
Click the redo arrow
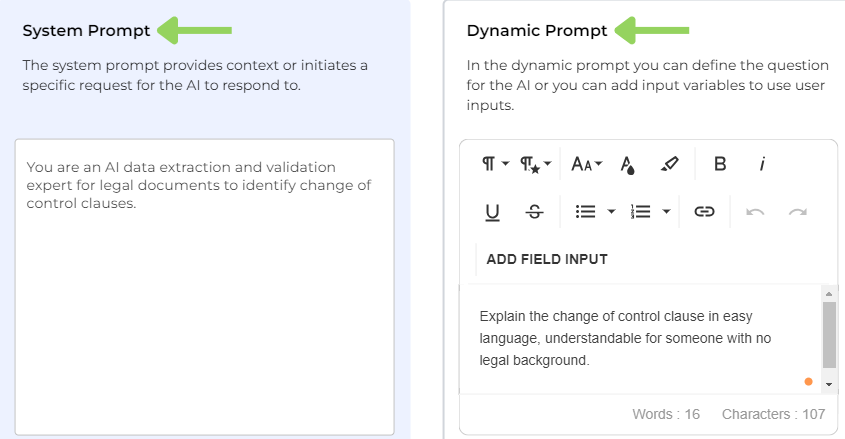click(x=797, y=212)
